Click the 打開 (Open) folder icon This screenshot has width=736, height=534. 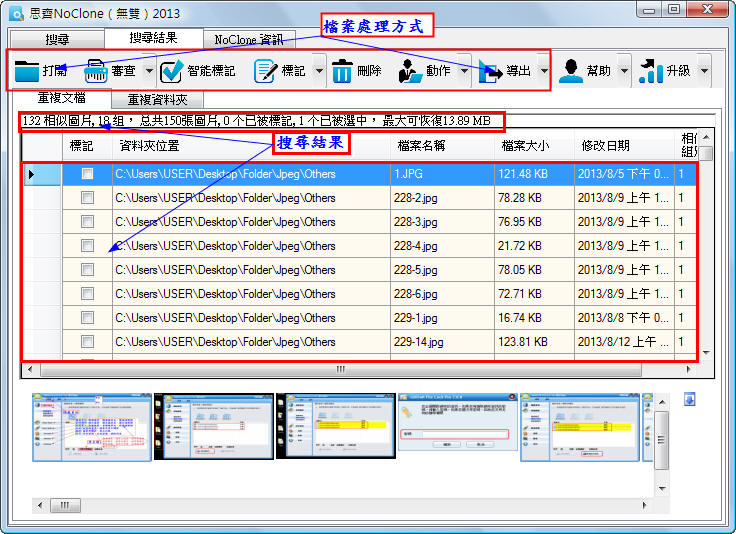click(27, 71)
